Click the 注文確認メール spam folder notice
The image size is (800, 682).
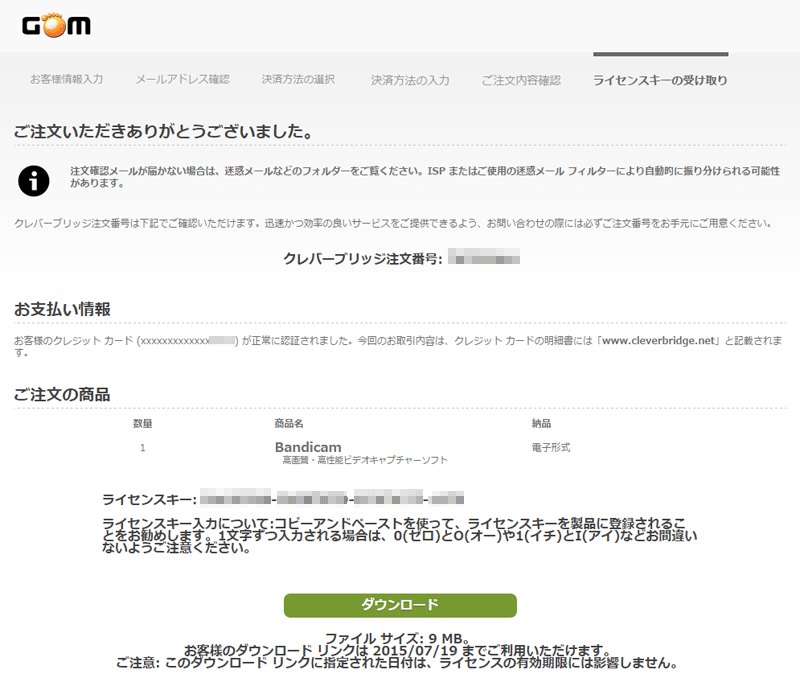(425, 177)
